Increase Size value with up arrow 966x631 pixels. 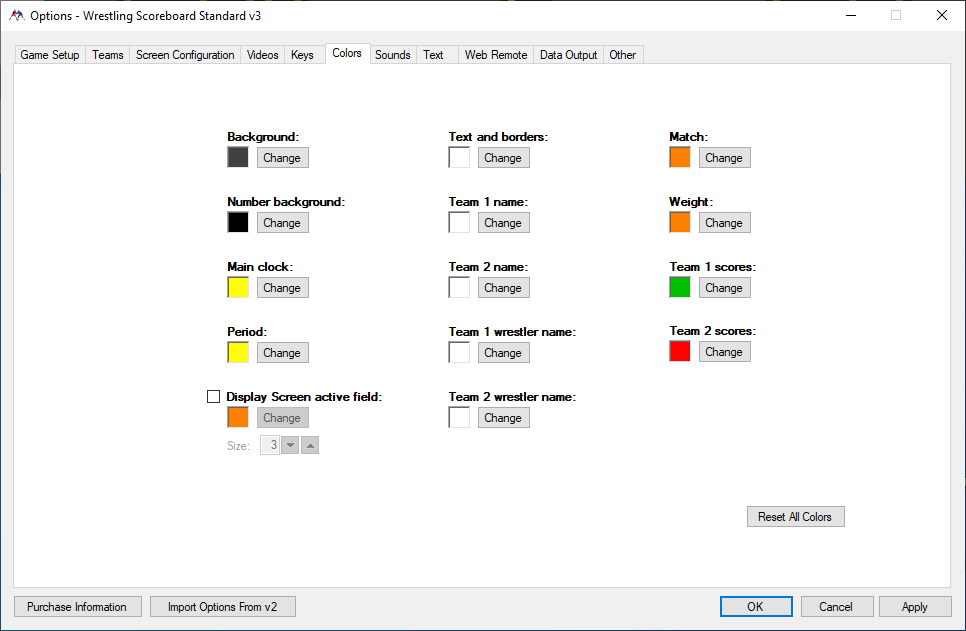coord(310,445)
